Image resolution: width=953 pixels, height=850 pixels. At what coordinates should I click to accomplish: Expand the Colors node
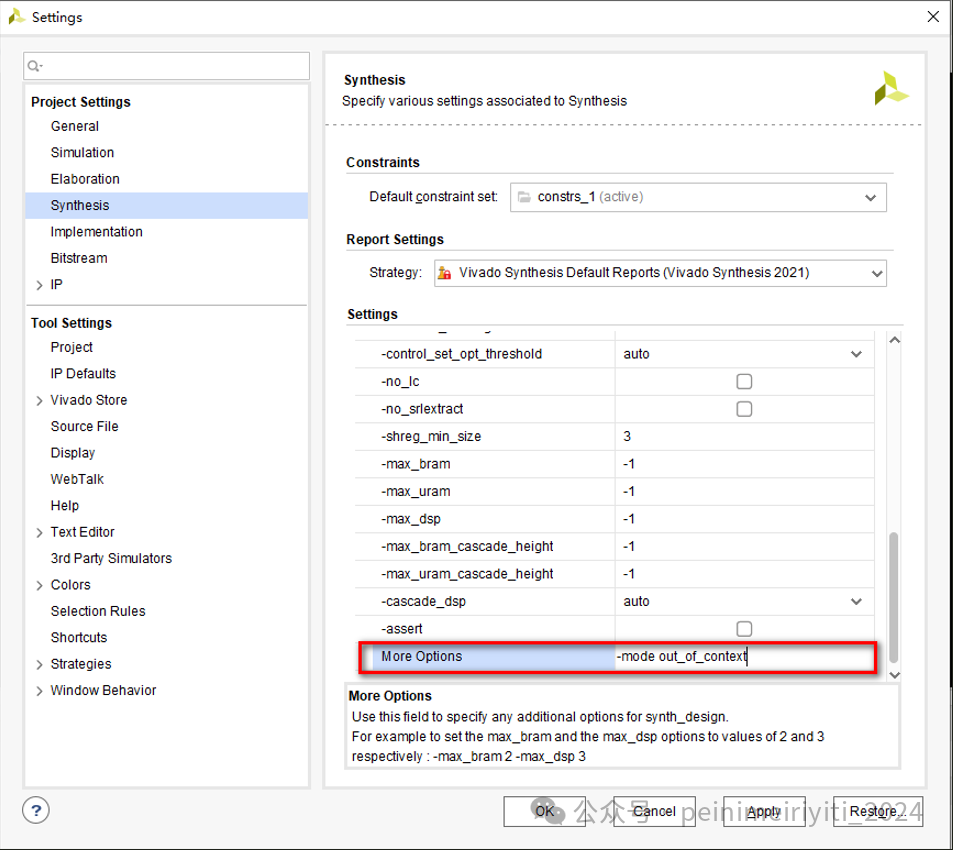(40, 585)
